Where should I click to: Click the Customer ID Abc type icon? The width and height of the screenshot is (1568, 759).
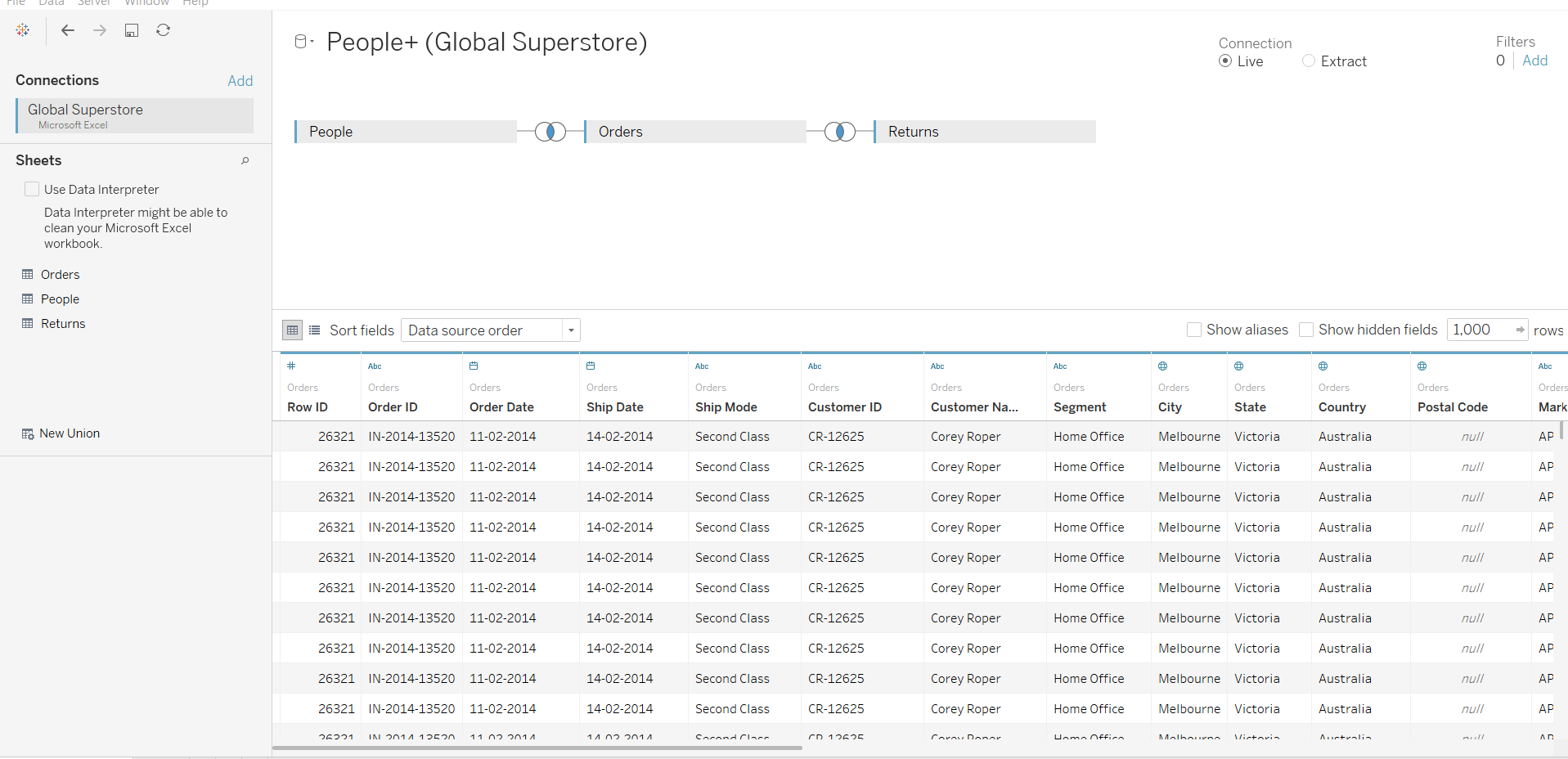(815, 366)
